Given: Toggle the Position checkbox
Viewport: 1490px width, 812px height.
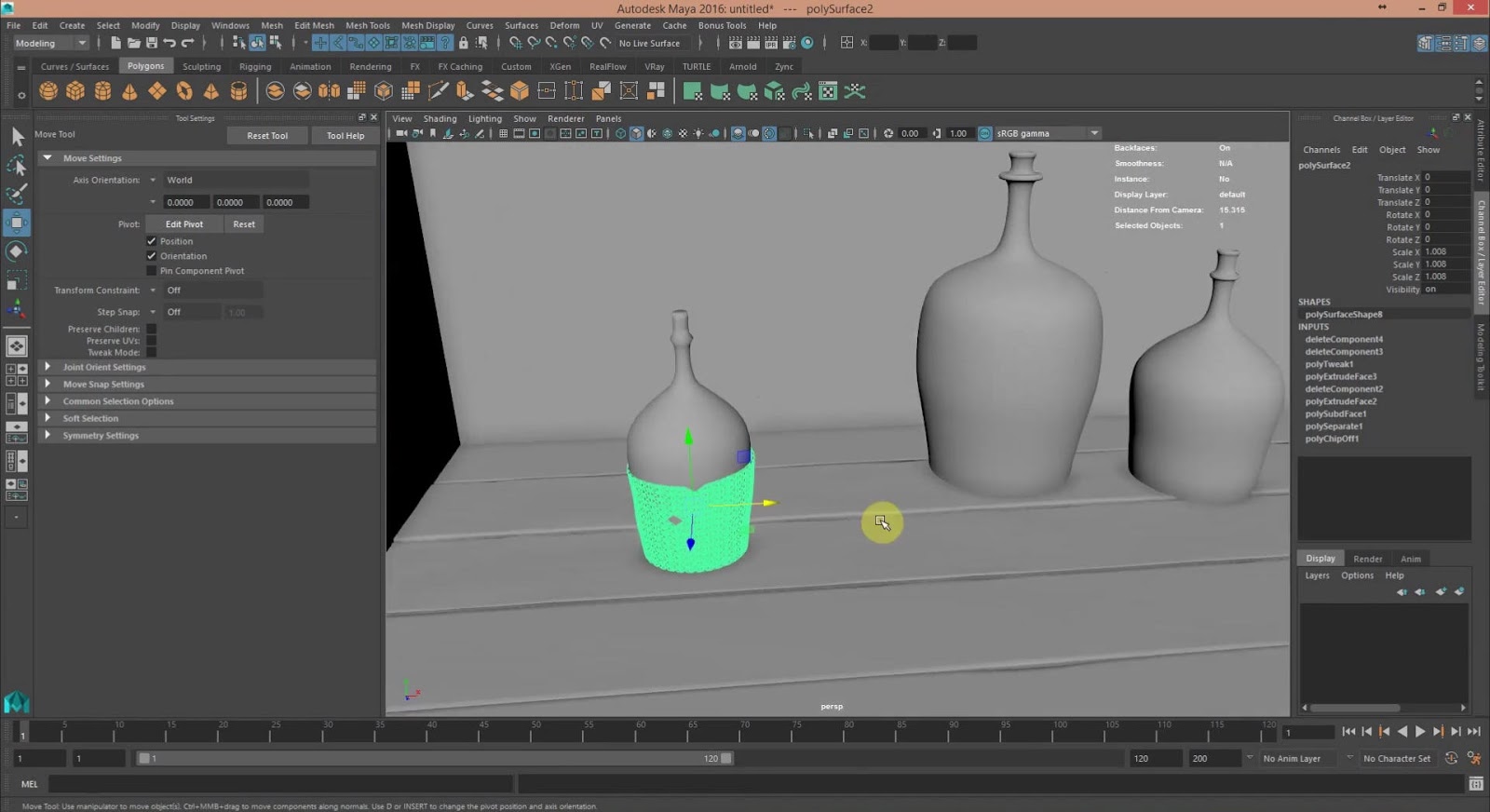Looking at the screenshot, I should pyautogui.click(x=151, y=241).
